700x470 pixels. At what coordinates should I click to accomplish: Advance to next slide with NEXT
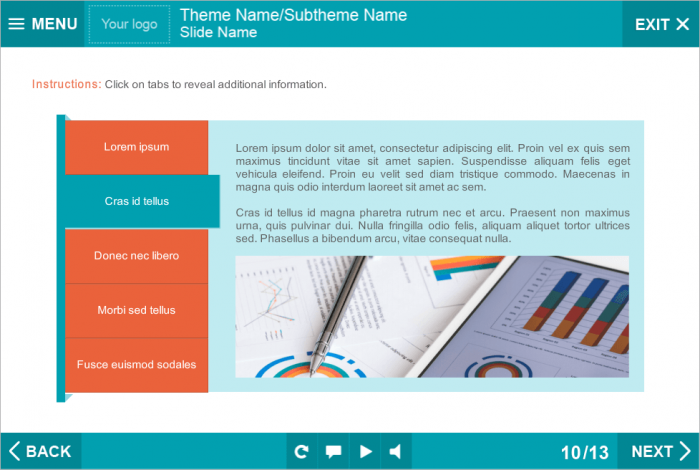(x=658, y=451)
